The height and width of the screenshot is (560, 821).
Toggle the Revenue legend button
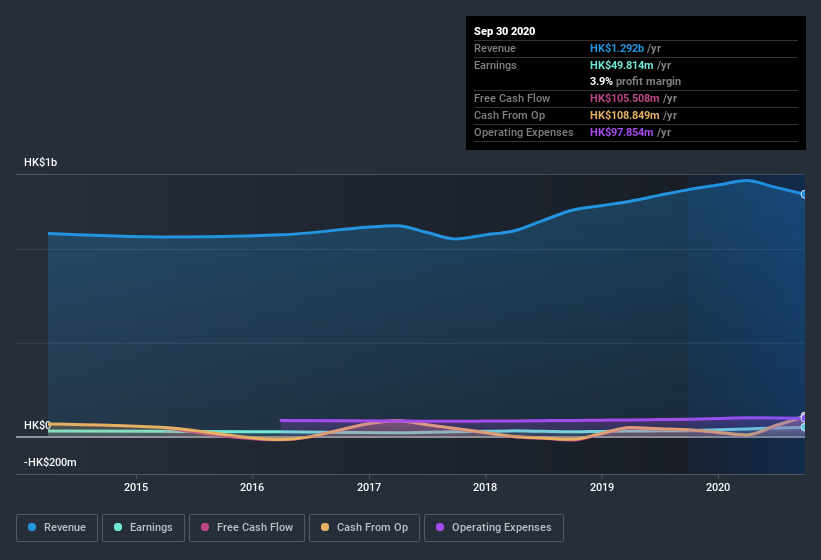[x=57, y=528]
